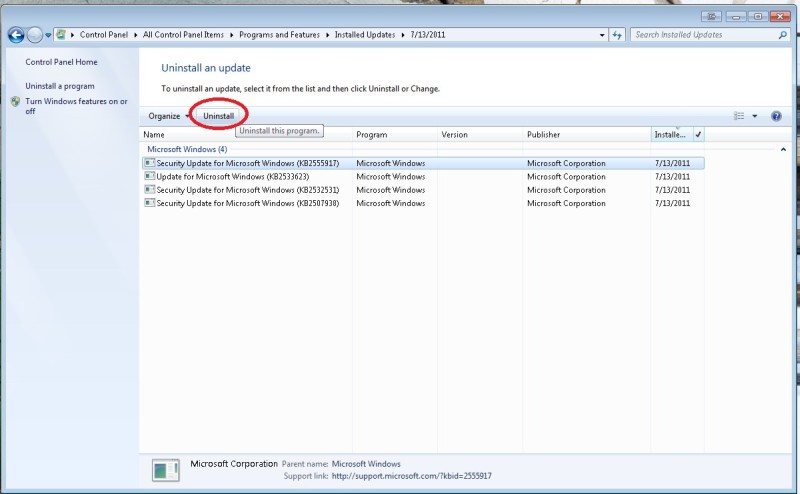This screenshot has width=800, height=494.
Task: Expand the arrow after Installed Updates breadcrumb
Action: pos(403,35)
